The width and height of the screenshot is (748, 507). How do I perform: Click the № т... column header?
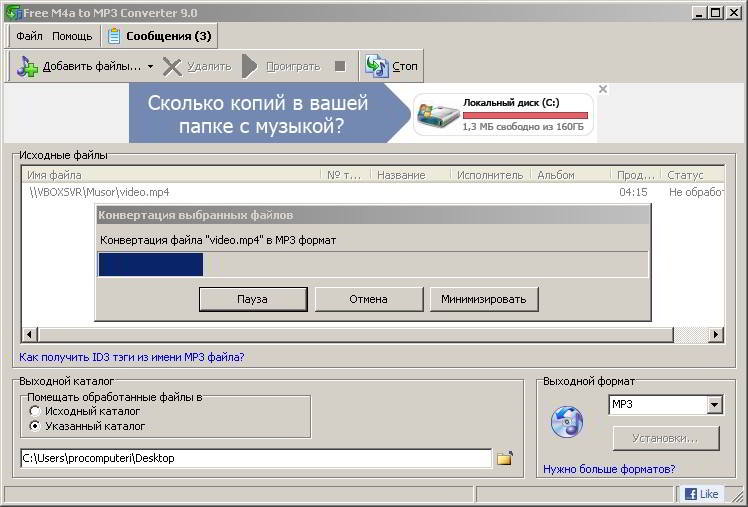346,175
